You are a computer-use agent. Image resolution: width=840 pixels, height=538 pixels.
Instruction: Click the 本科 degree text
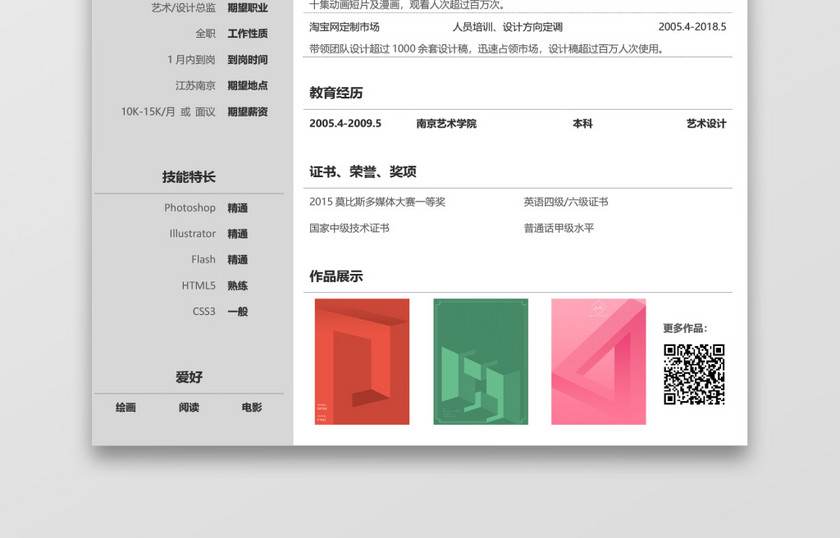(x=582, y=123)
